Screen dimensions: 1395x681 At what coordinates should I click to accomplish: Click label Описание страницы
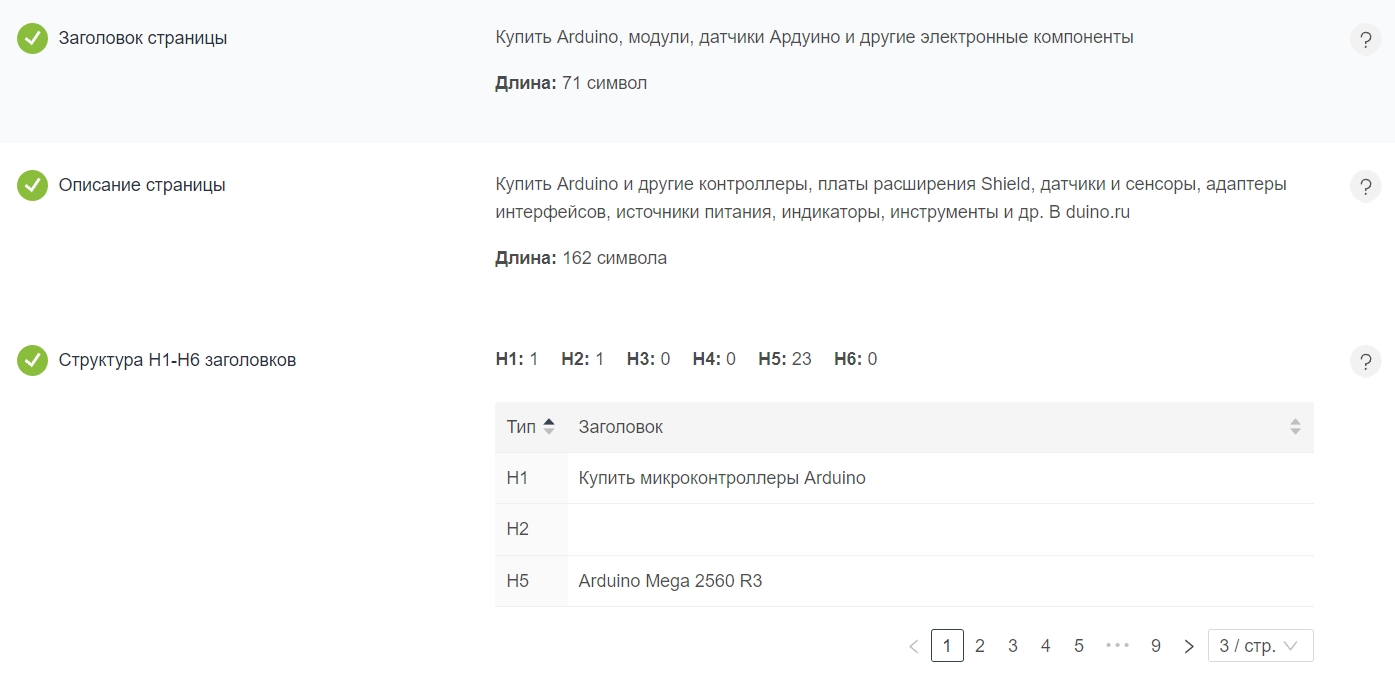pos(142,185)
